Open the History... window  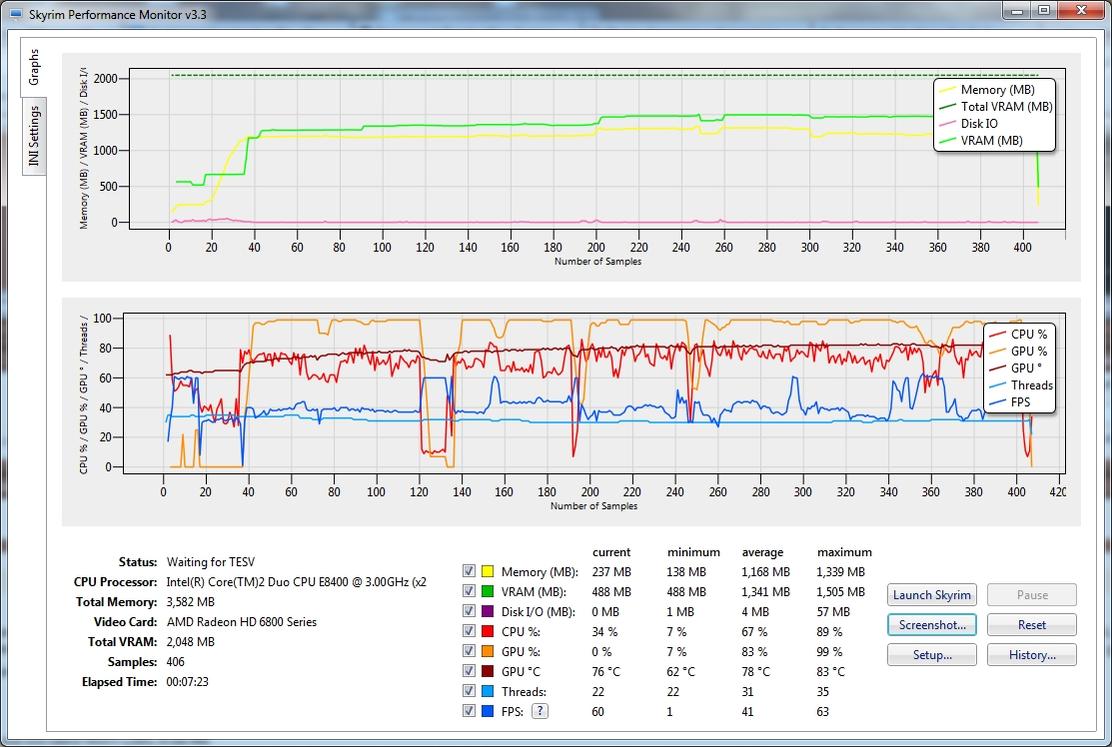tap(1032, 655)
